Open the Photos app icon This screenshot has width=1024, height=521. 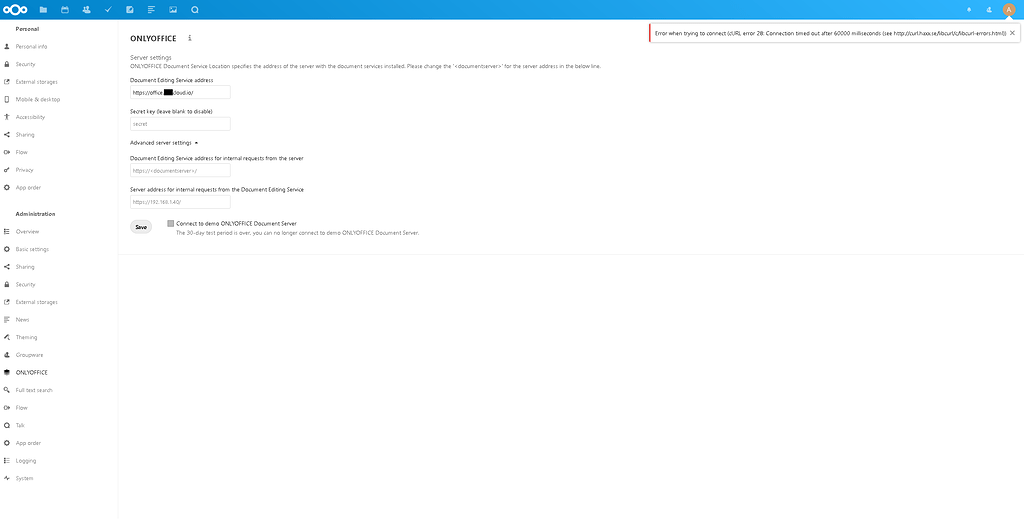[173, 10]
